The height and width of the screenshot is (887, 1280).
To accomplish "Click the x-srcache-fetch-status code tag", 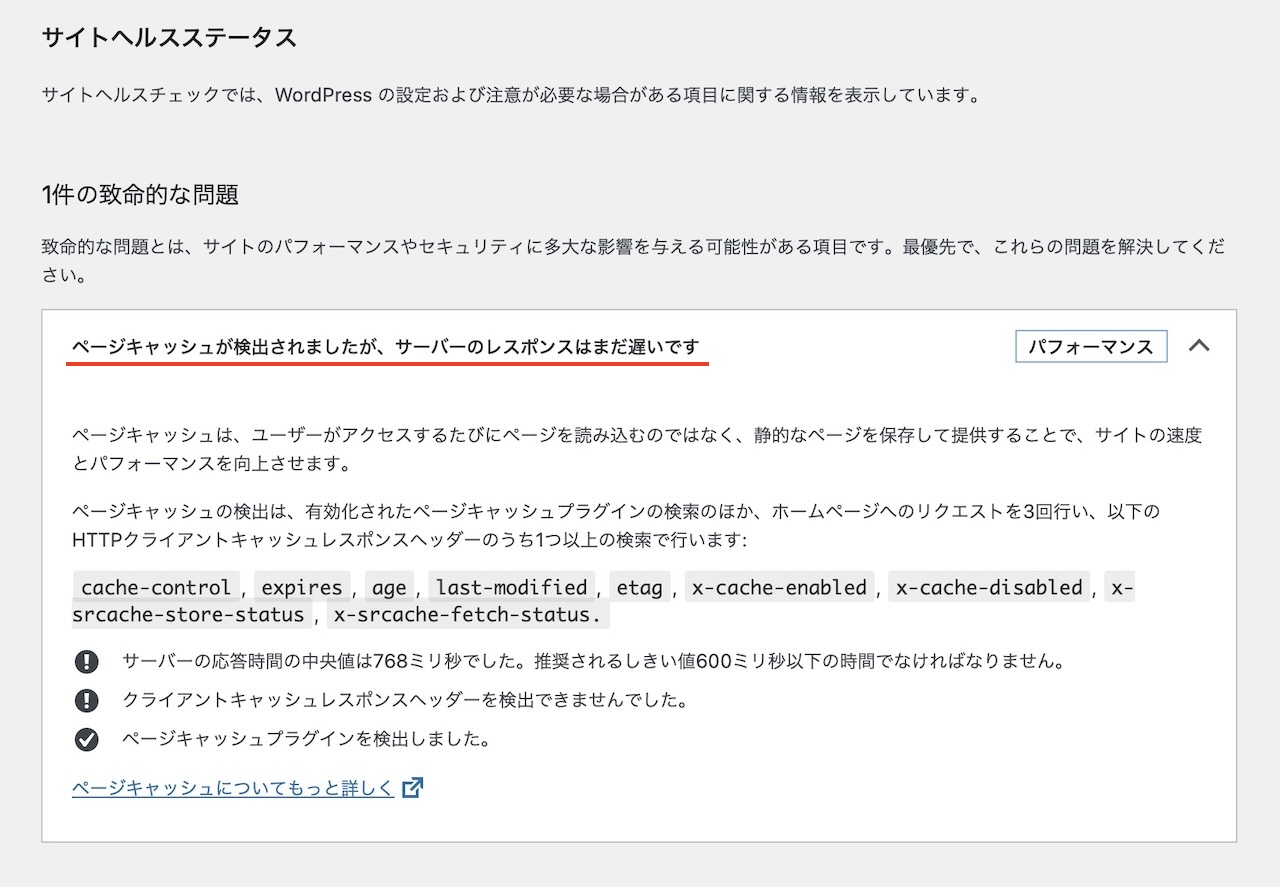I will tap(469, 614).
